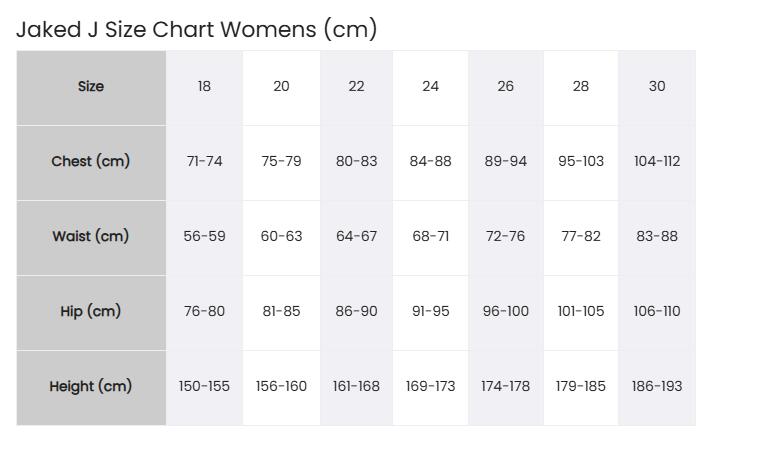Viewport: 757px width, 466px height.
Task: Click height value 150-155
Action: [204, 386]
